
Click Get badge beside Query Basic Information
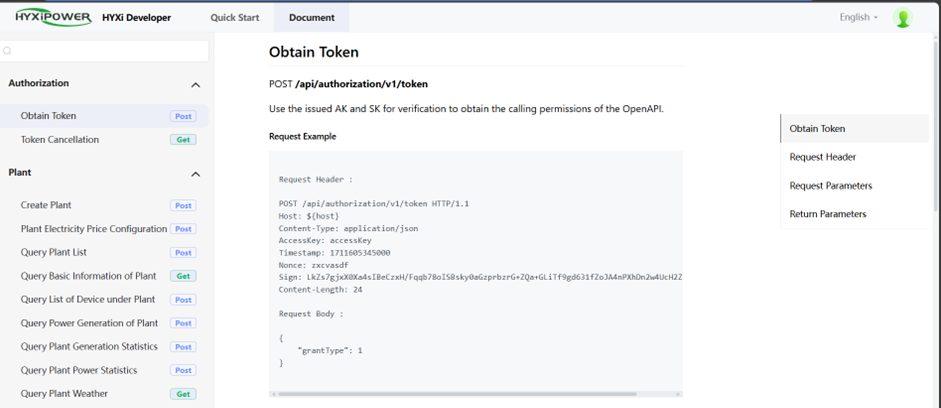(x=182, y=276)
